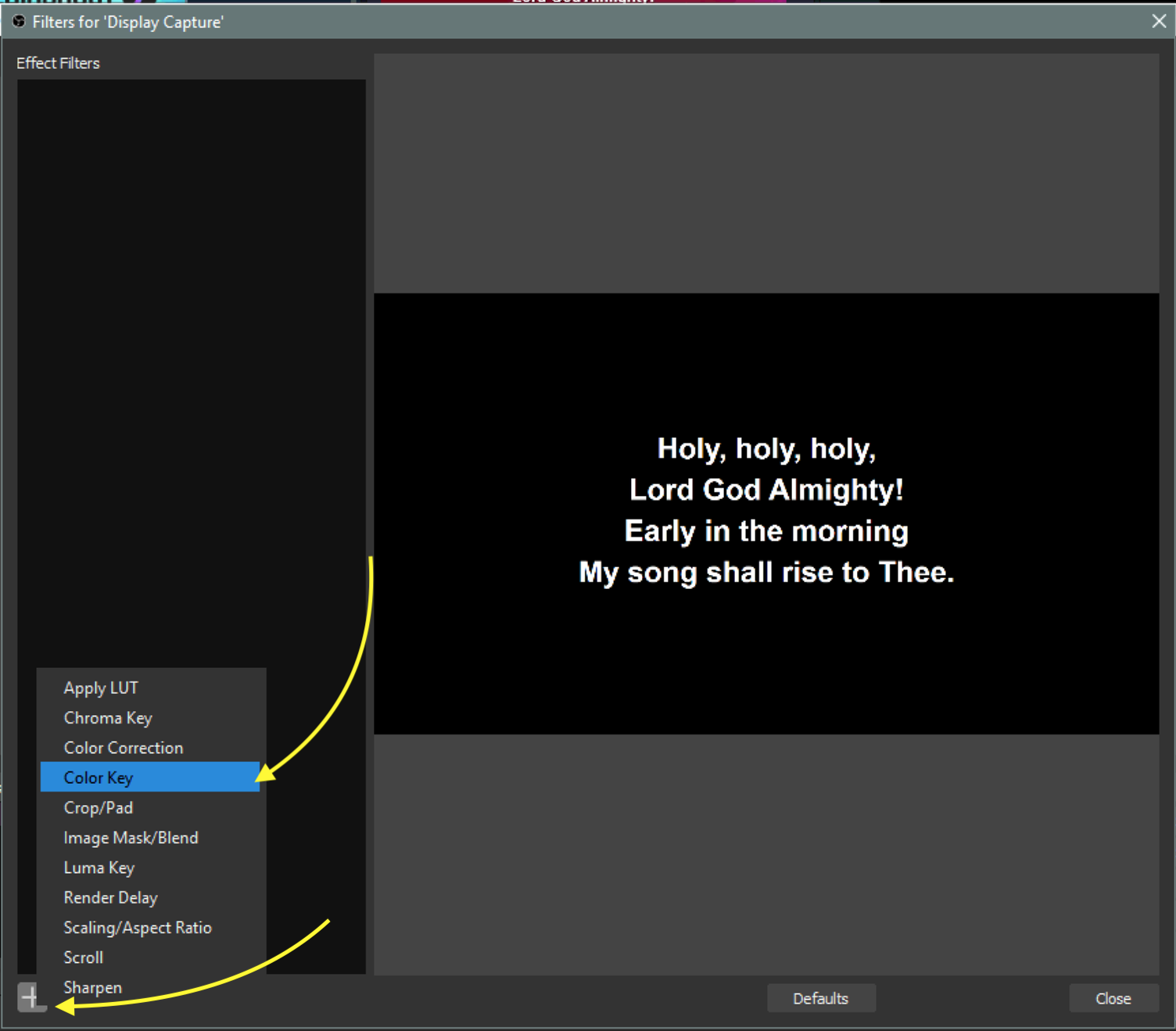The image size is (1176, 1031).
Task: Select the Scroll filter entry
Action: tap(84, 957)
